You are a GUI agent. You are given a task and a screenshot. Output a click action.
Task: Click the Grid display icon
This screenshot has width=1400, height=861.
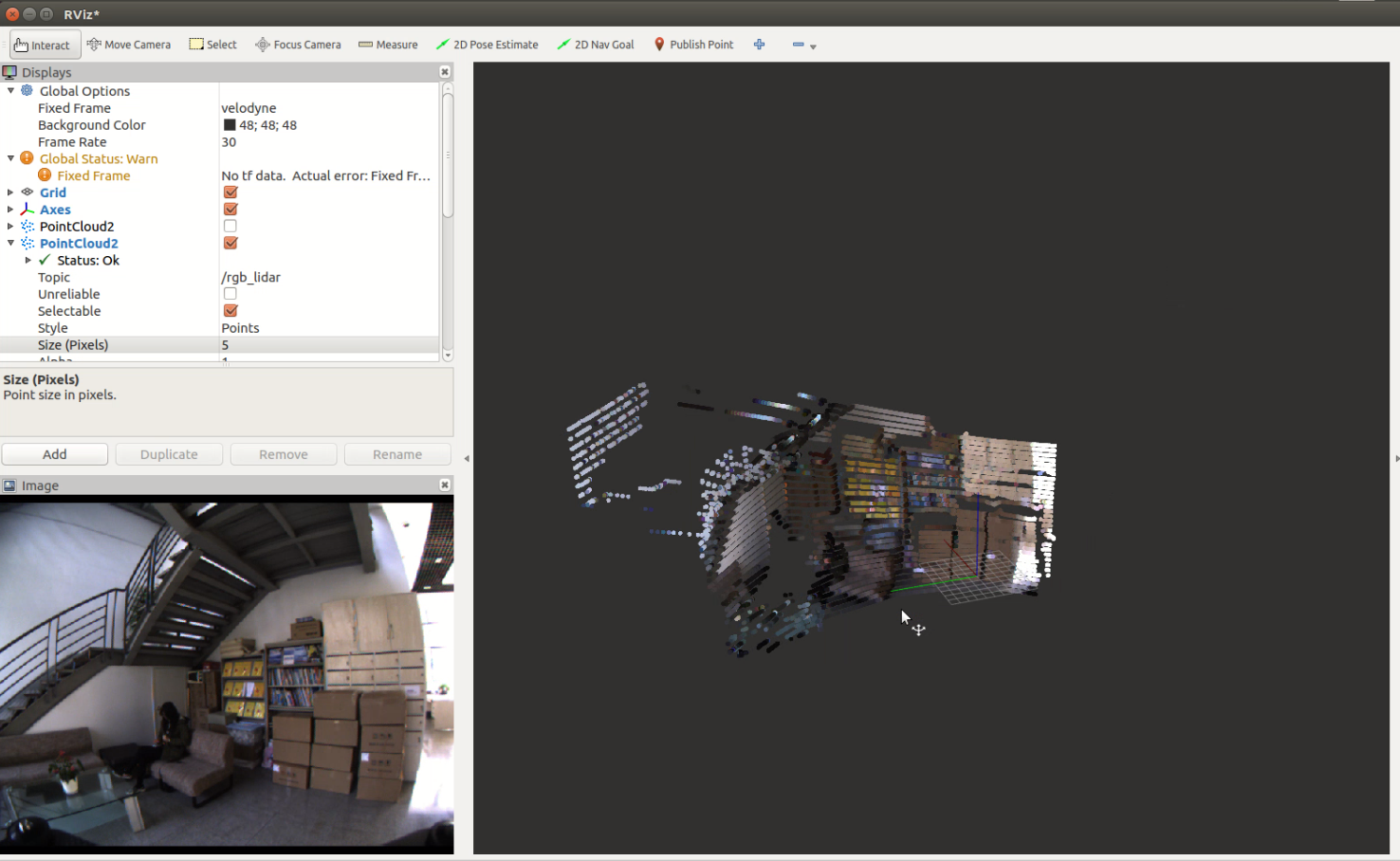coord(27,192)
